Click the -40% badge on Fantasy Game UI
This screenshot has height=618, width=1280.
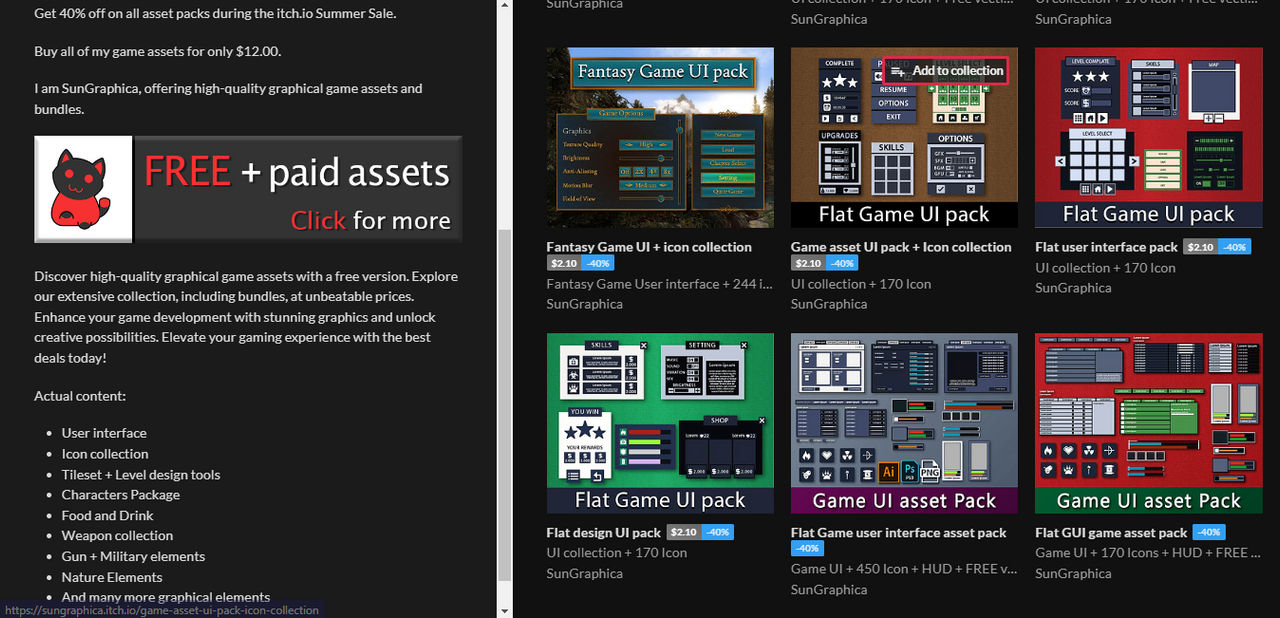[597, 264]
